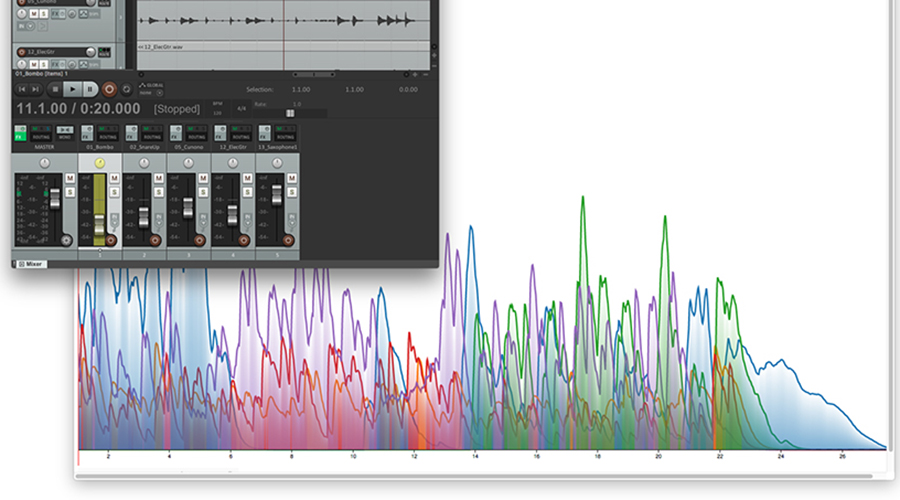
Task: Select the Mixer tab
Action: [x=30, y=264]
